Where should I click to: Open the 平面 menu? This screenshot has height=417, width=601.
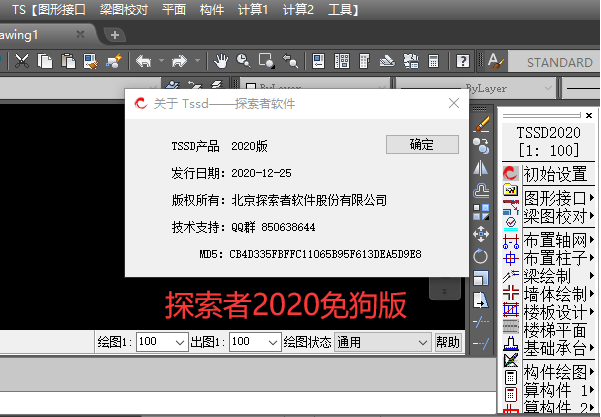click(174, 10)
